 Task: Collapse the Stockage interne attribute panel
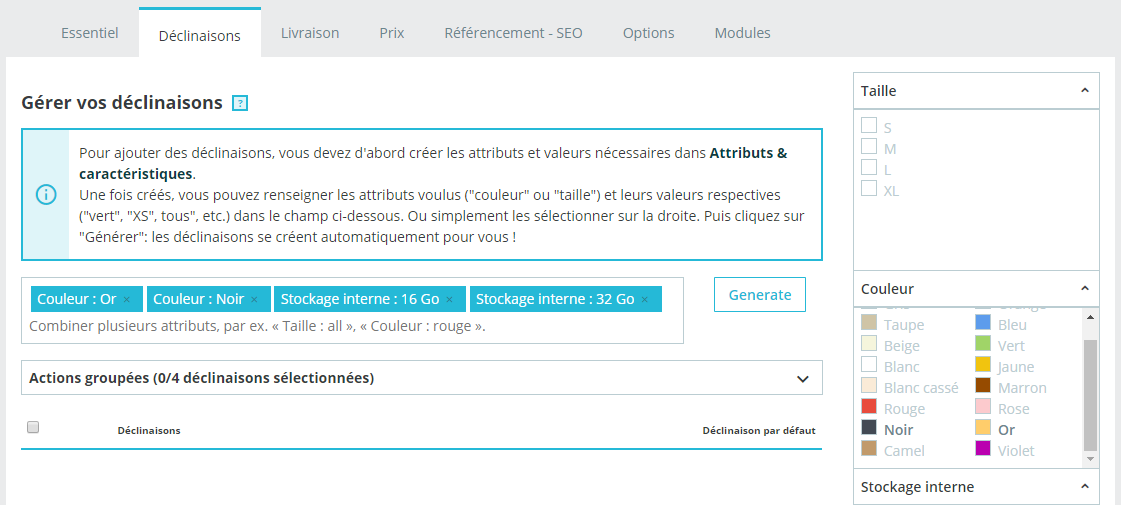pyautogui.click(x=1085, y=487)
